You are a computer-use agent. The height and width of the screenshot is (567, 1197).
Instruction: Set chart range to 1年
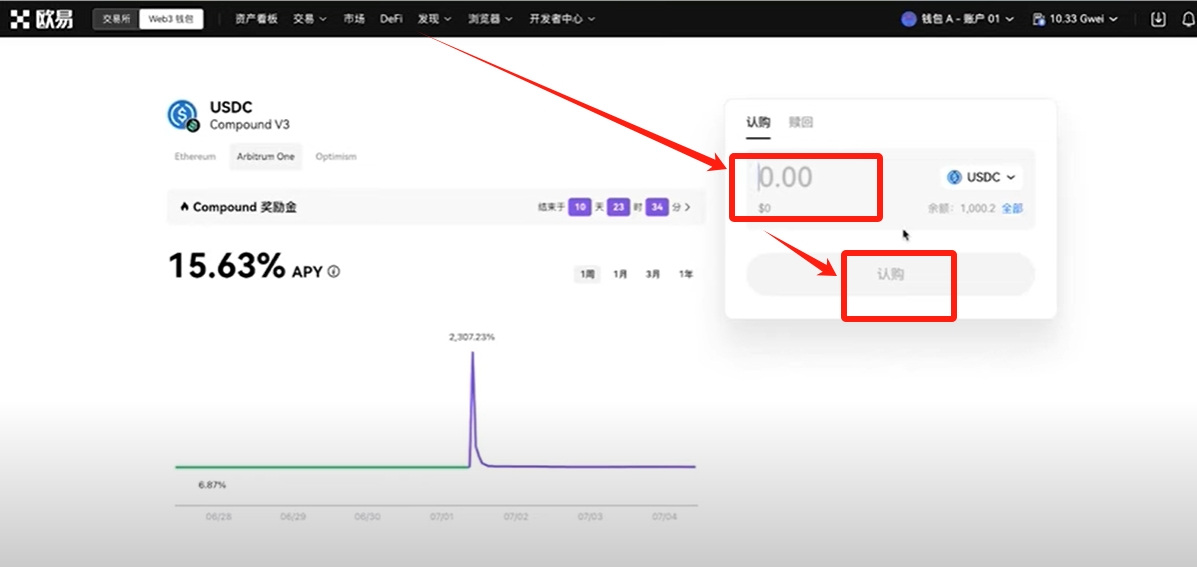(686, 274)
